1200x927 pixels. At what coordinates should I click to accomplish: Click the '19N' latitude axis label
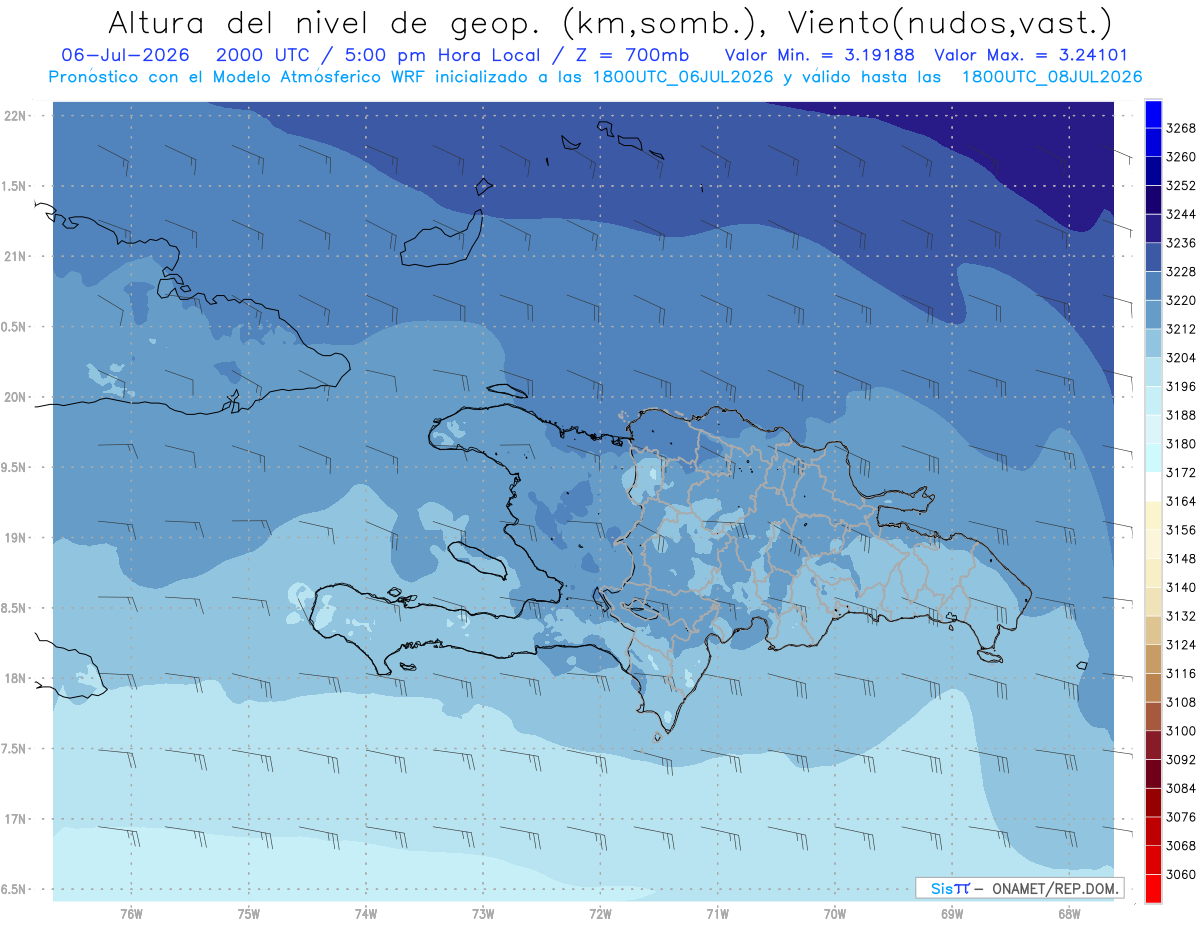coord(16,538)
